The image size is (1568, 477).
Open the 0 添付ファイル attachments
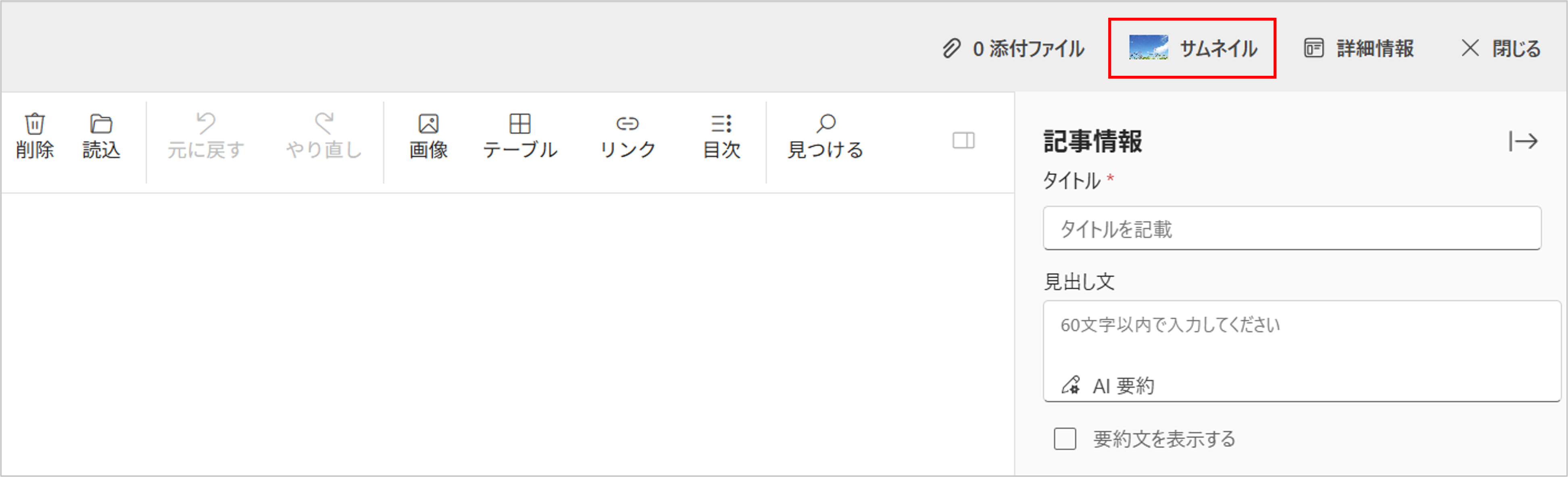[x=1028, y=49]
